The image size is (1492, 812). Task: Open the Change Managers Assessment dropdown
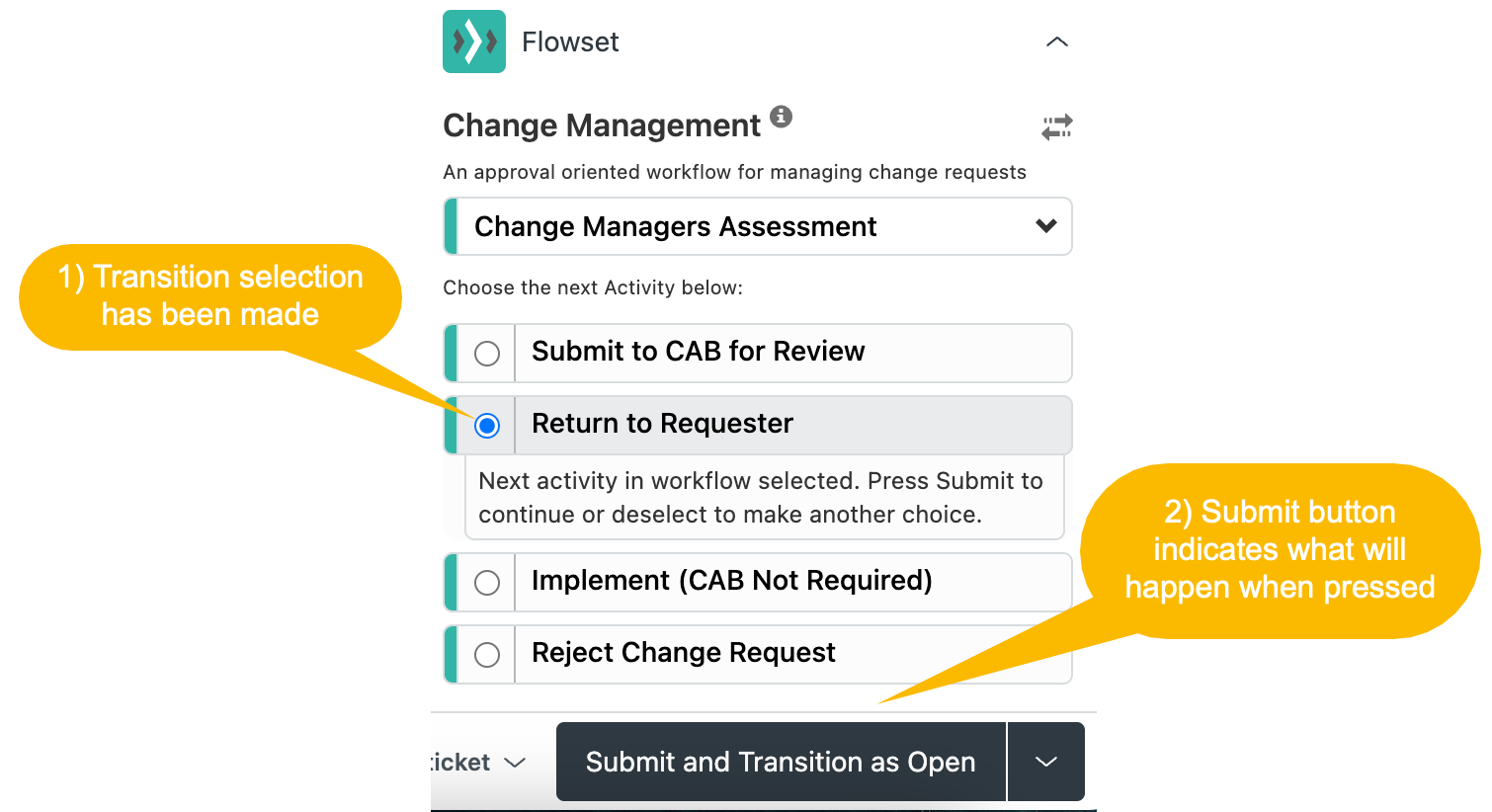tap(758, 226)
